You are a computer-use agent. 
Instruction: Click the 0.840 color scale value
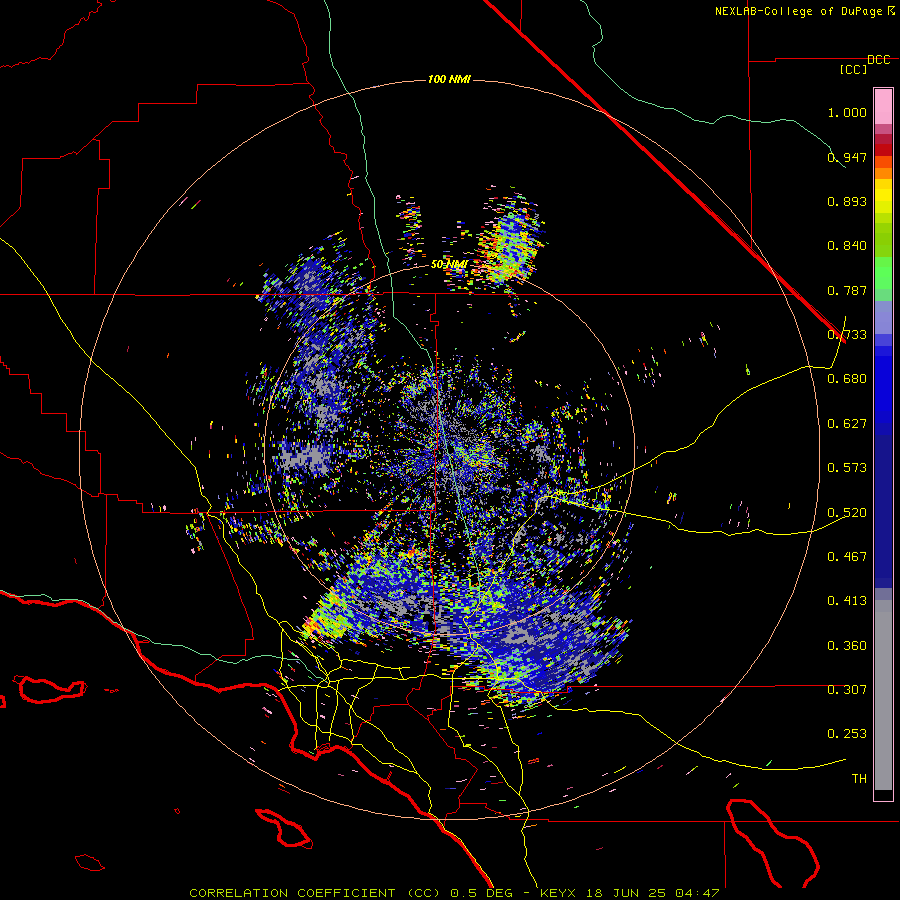pyautogui.click(x=847, y=246)
